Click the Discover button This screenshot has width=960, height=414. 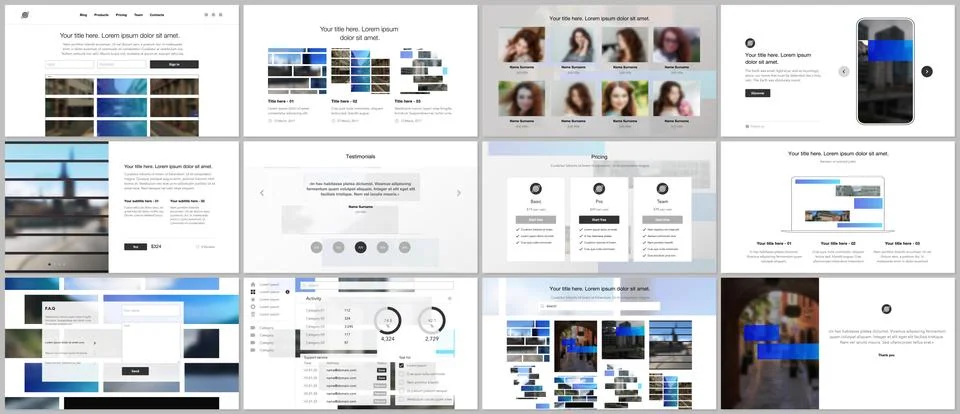click(757, 93)
